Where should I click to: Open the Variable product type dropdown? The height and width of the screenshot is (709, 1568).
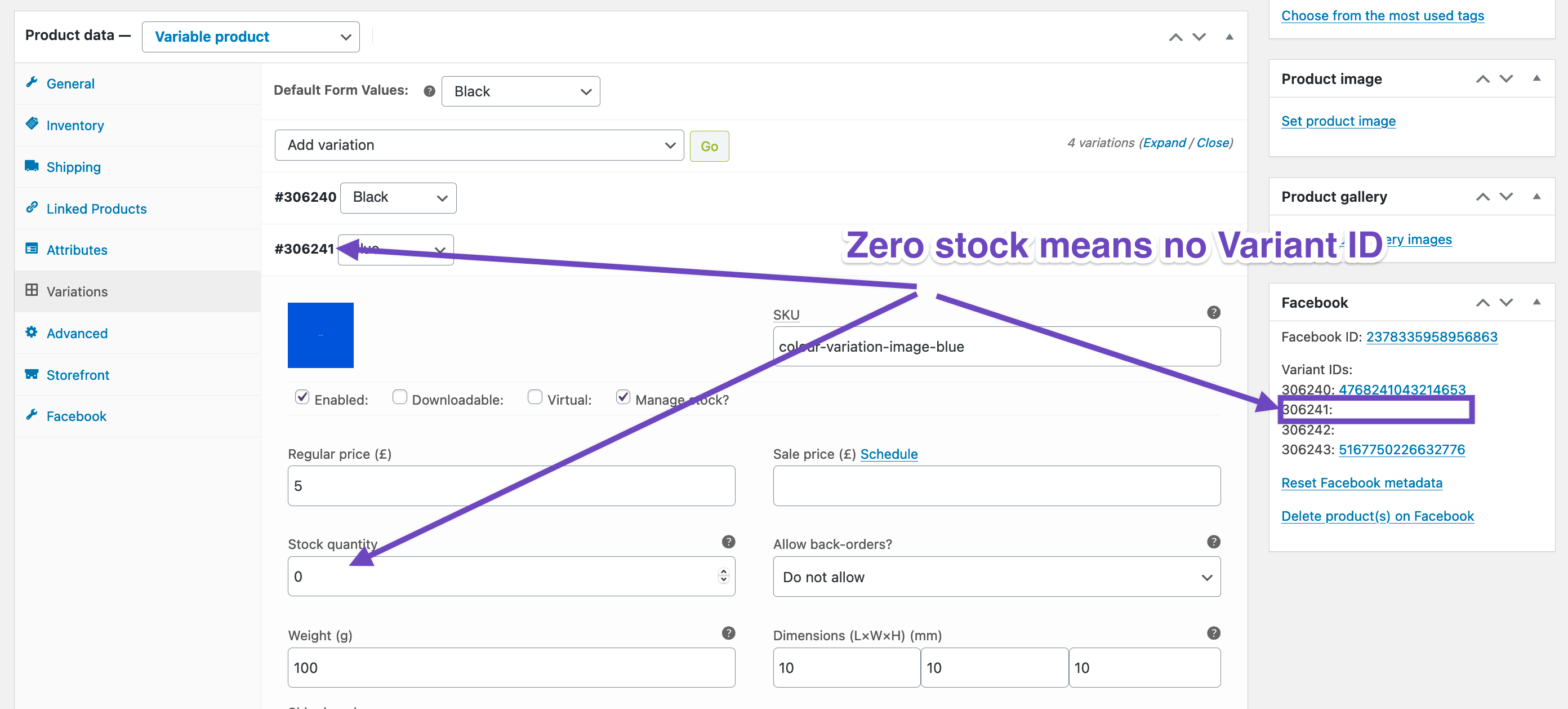tap(250, 37)
